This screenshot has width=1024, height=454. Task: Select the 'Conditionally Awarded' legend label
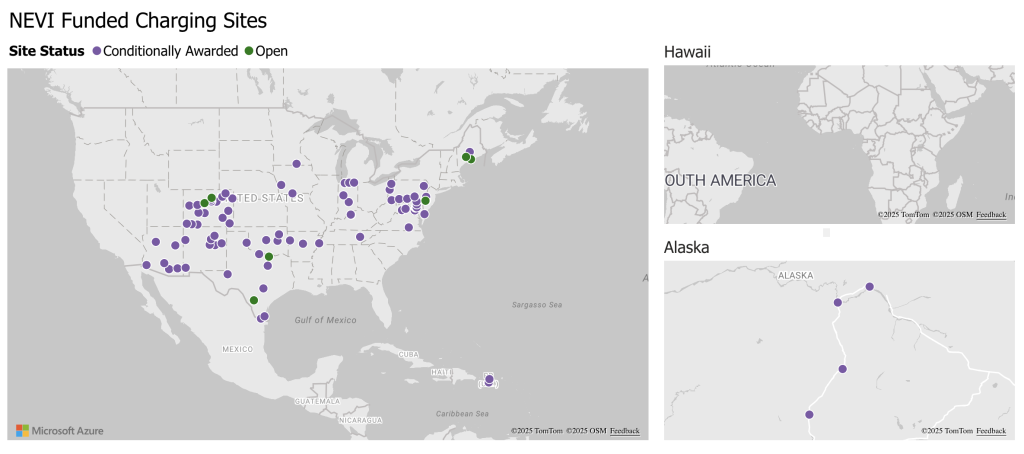(170, 50)
